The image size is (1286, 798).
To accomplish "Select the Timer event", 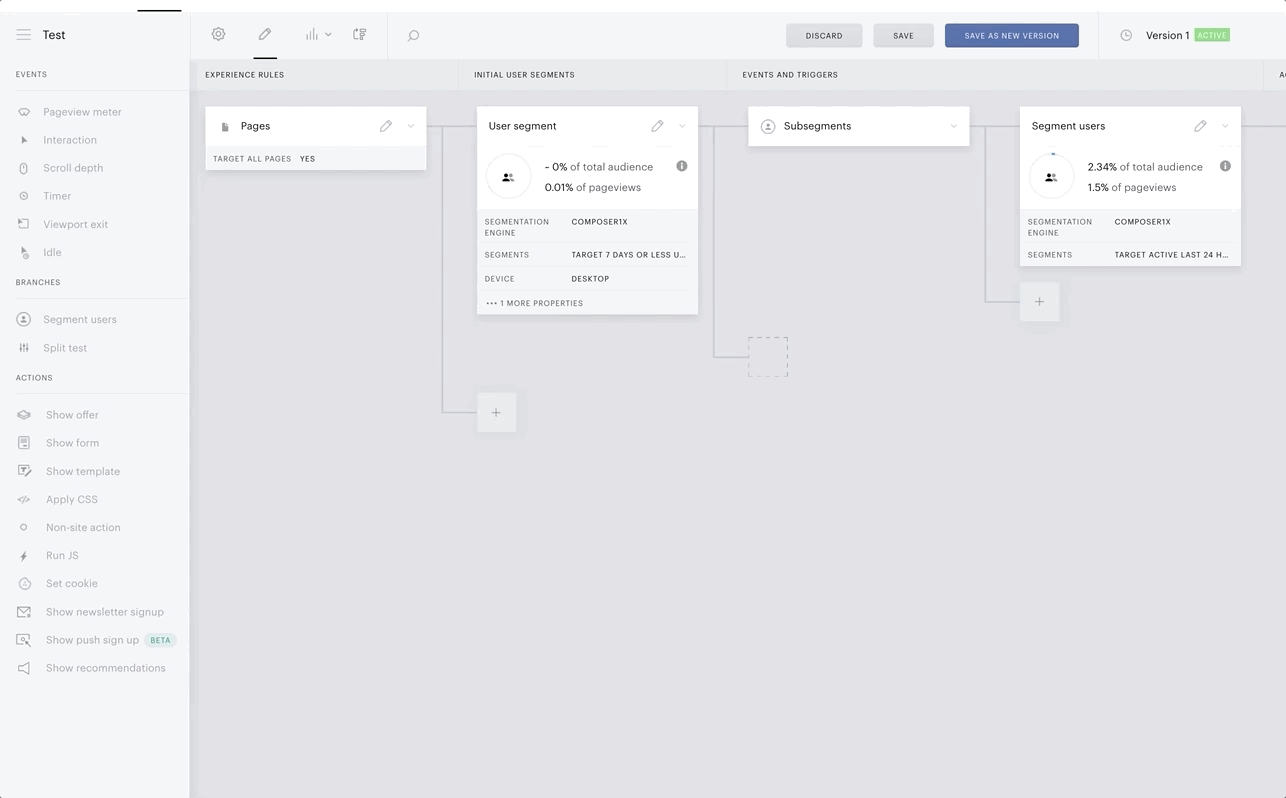I will tap(57, 196).
